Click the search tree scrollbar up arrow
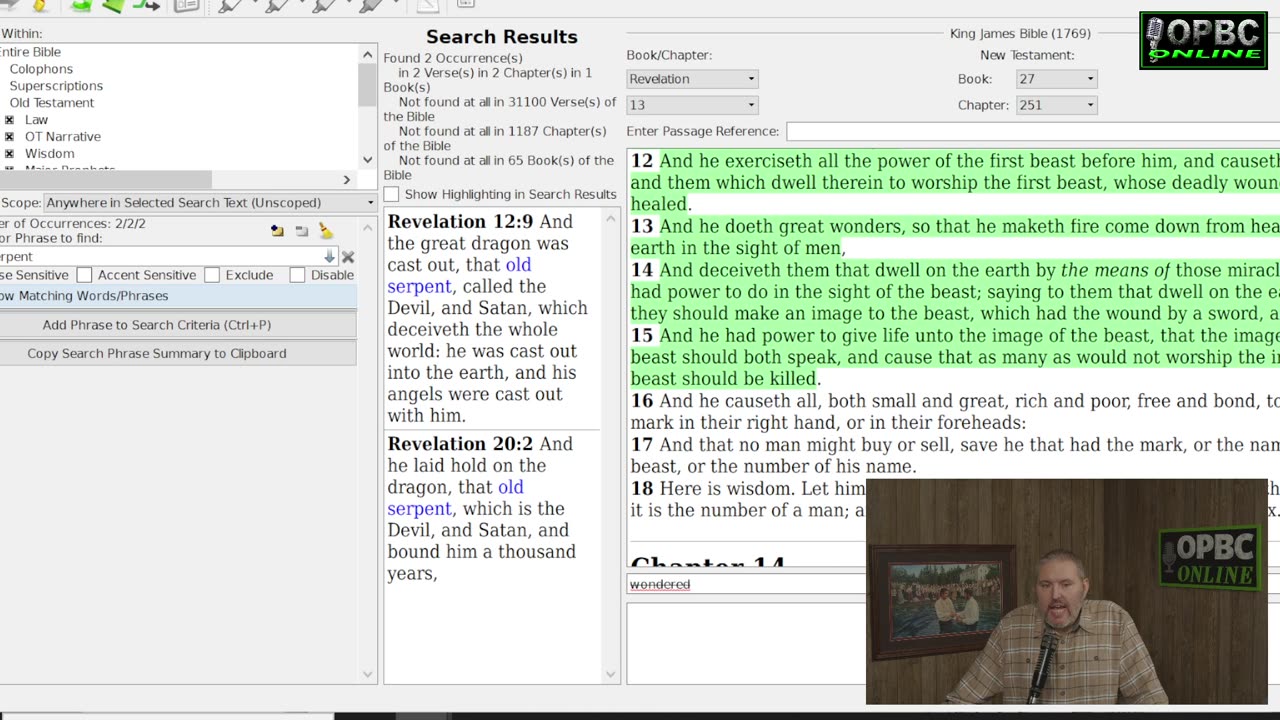 click(x=367, y=55)
